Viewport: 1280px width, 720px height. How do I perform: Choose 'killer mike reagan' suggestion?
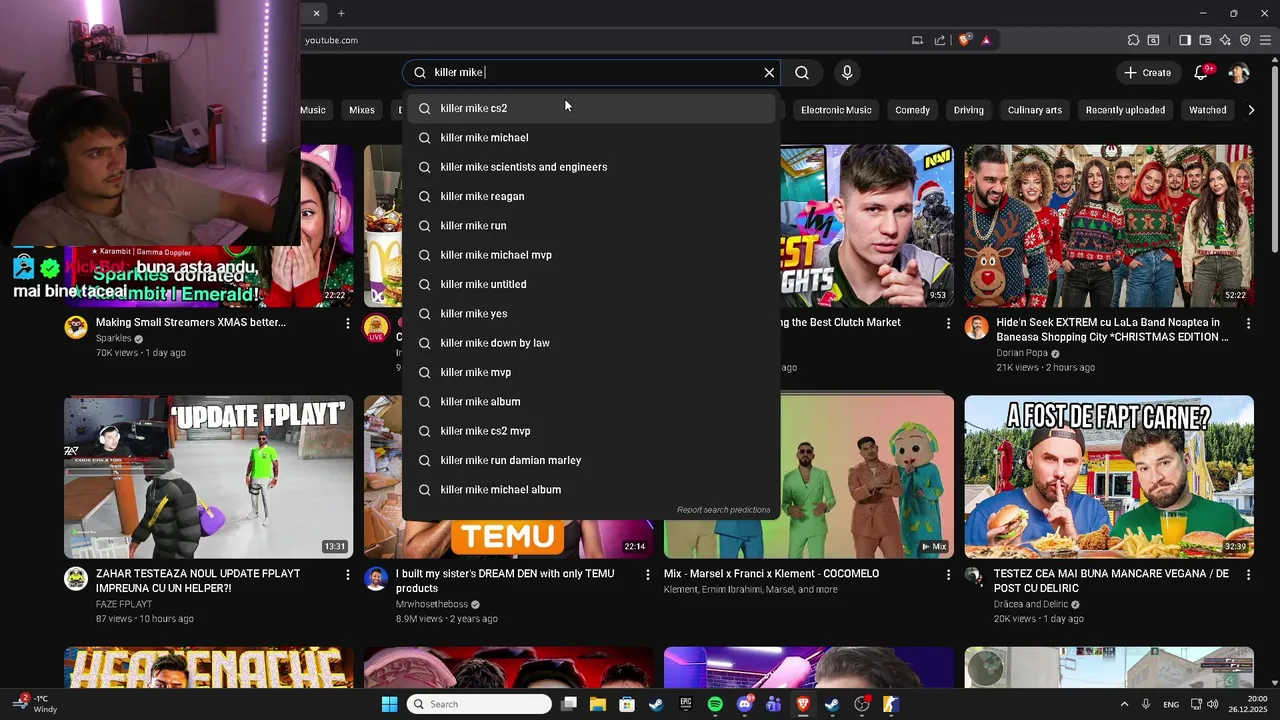coord(590,196)
